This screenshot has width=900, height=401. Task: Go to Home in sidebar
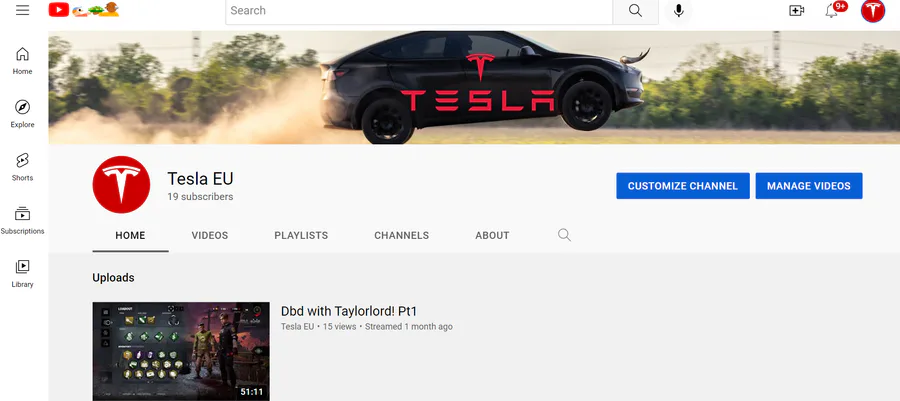pos(22,61)
